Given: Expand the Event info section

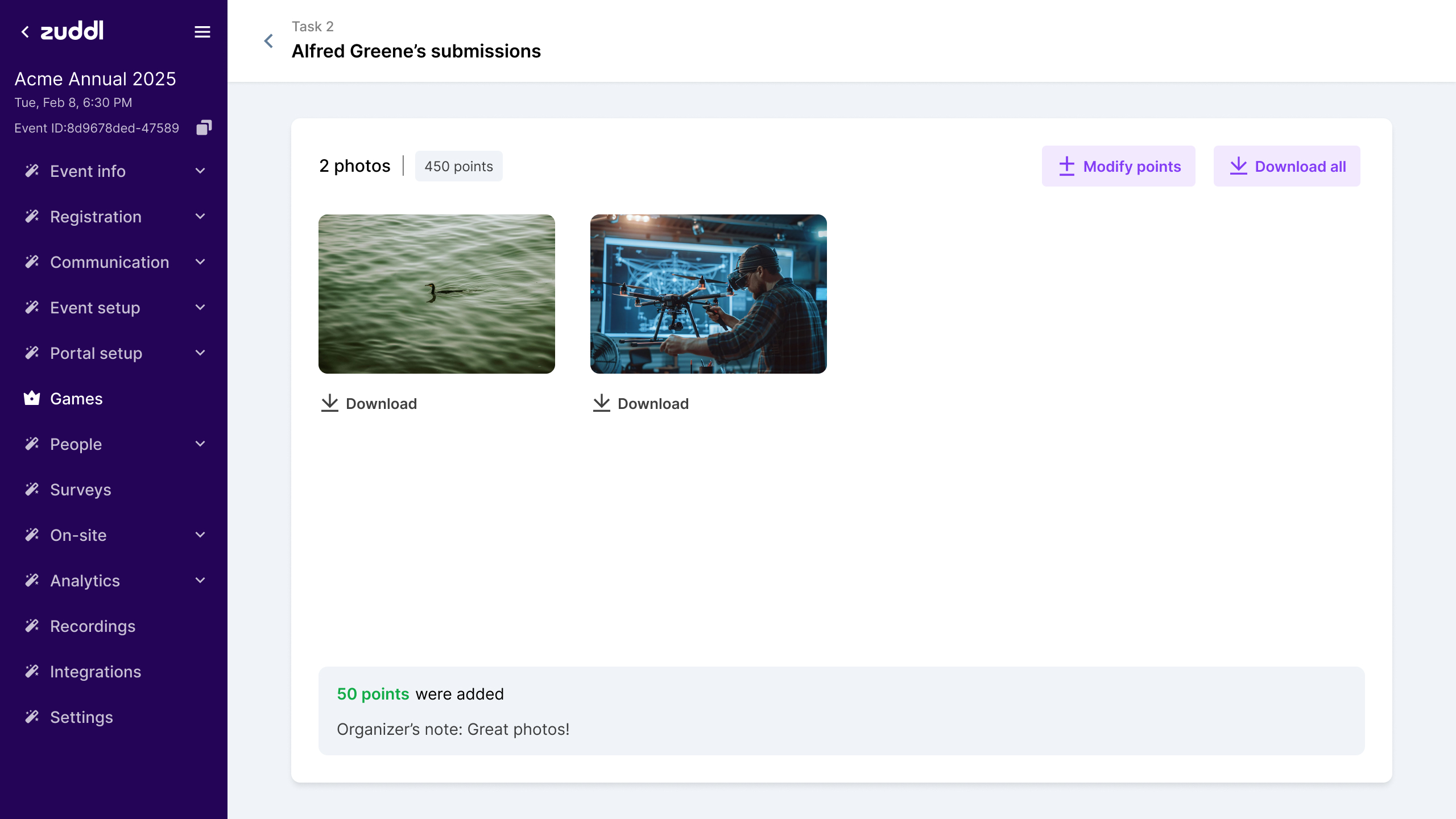Looking at the screenshot, I should (x=200, y=171).
